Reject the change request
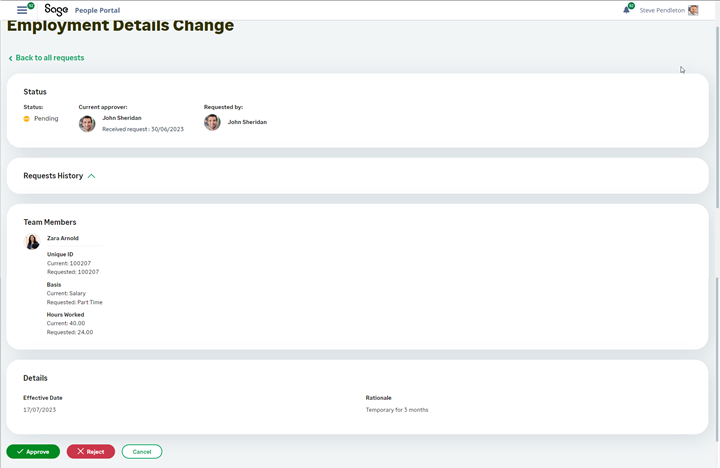The height and width of the screenshot is (468, 720). point(91,452)
